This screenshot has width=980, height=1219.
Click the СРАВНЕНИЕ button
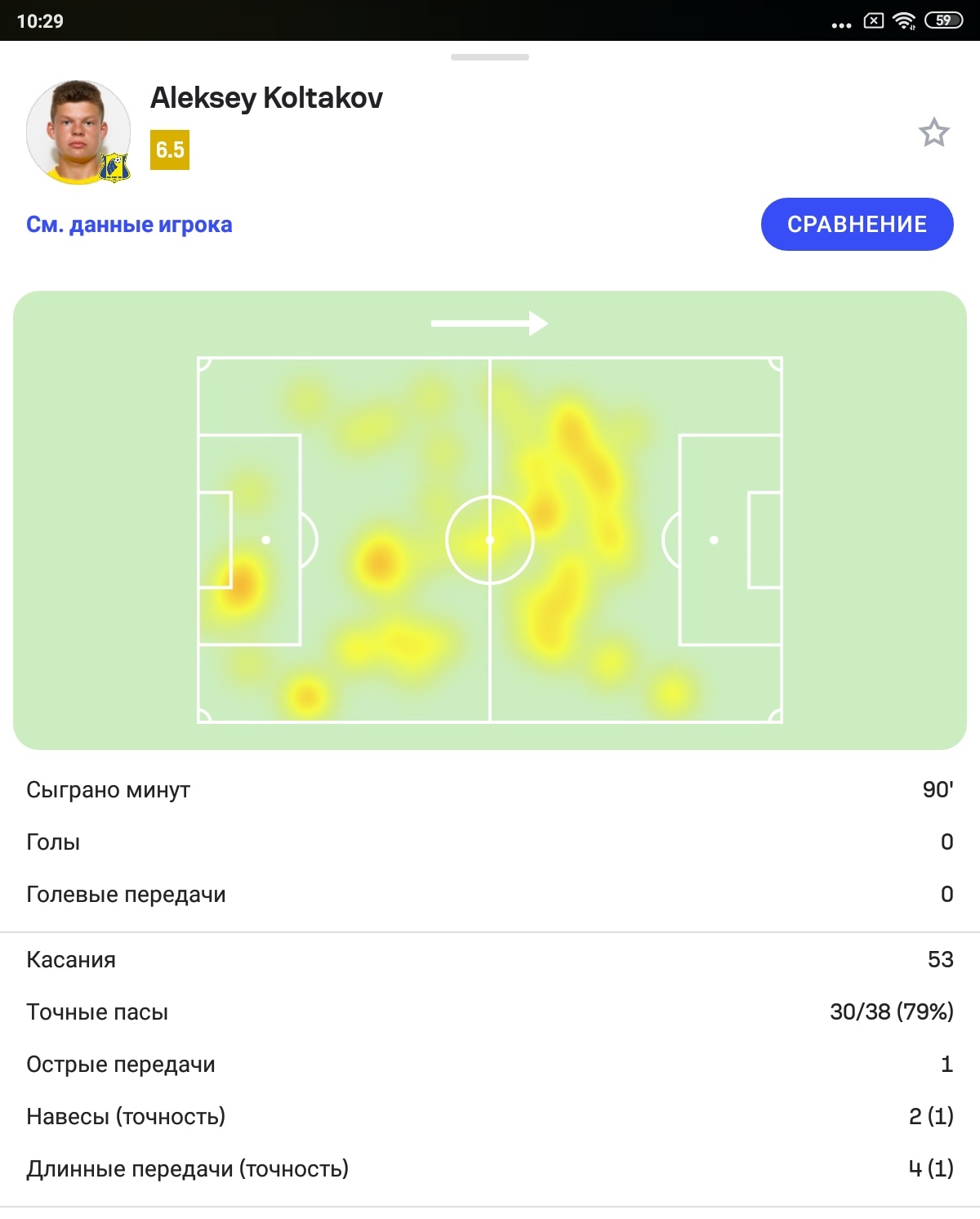click(x=857, y=224)
